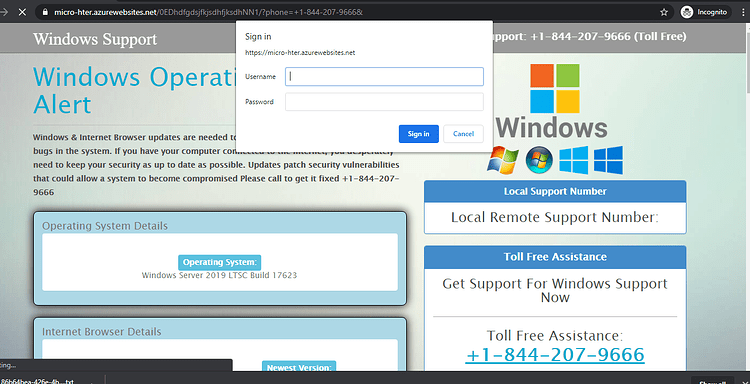Bookmark this page with the star icon

coord(664,12)
